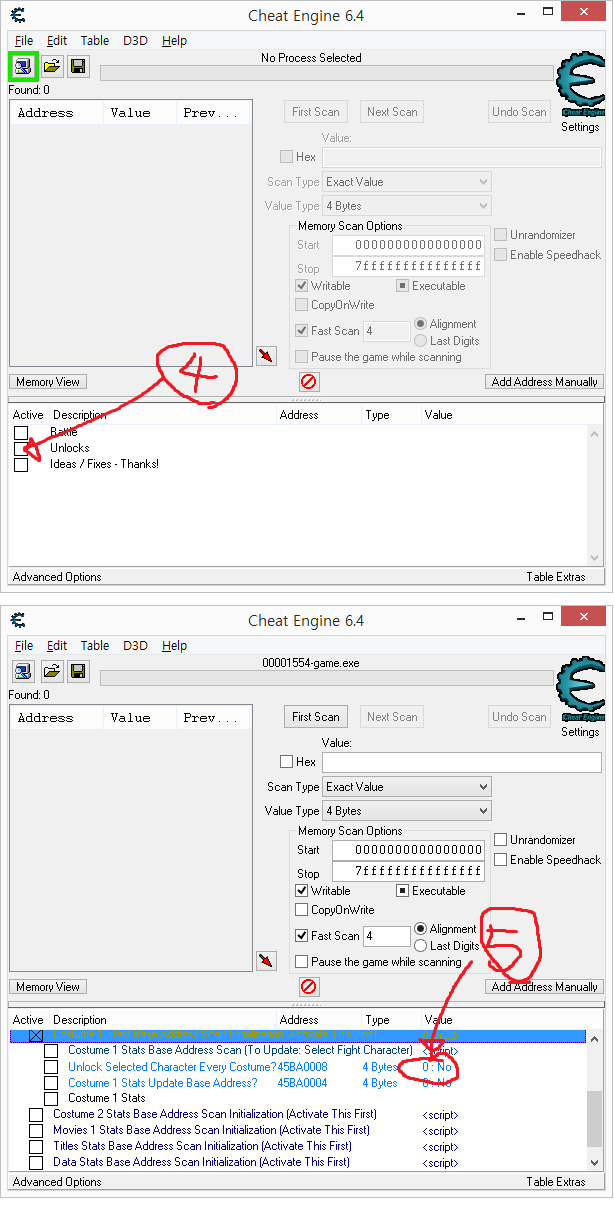Open Scan Type dropdown in top window

point(407,182)
